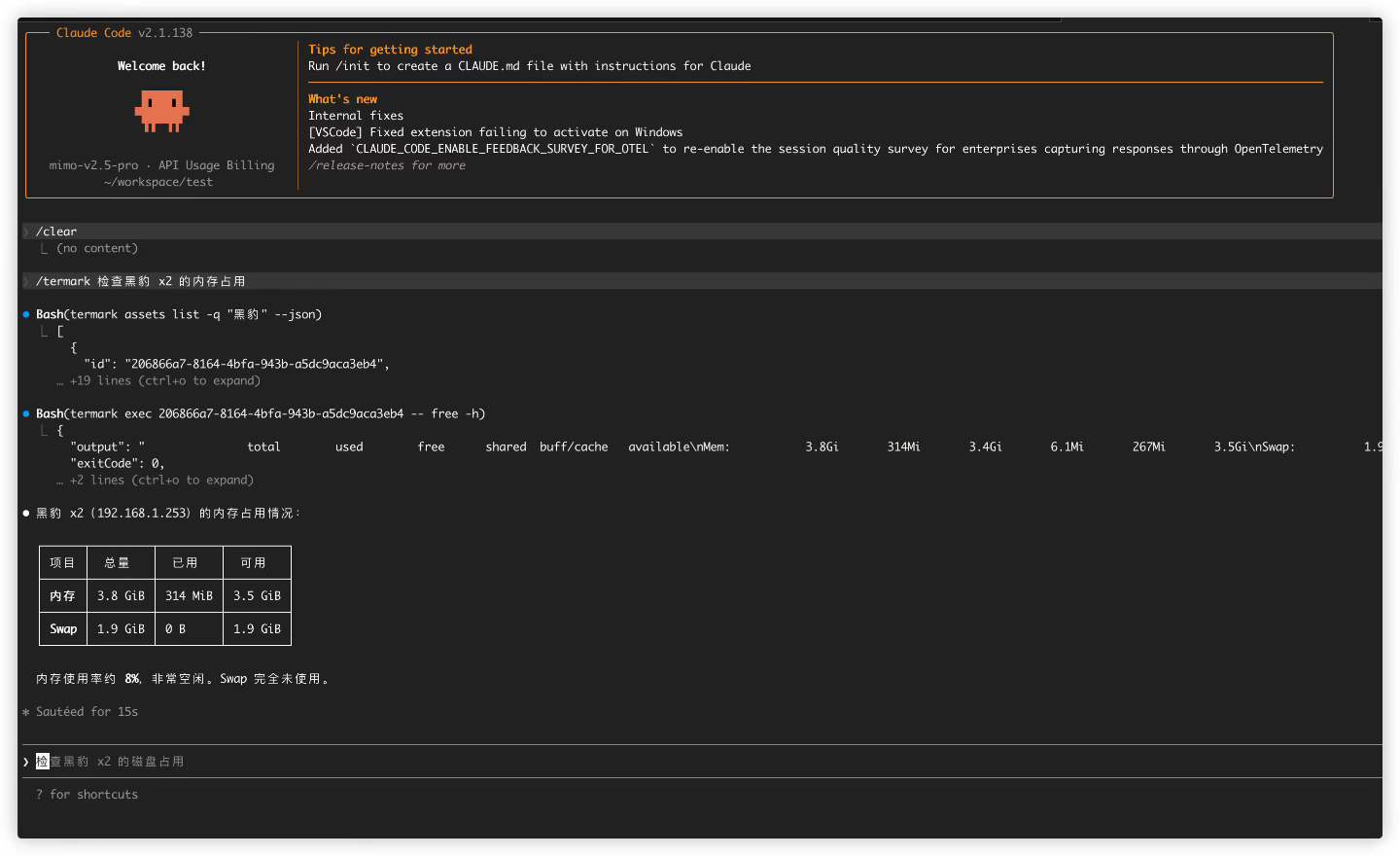This screenshot has height=856, width=1400.
Task: Click the Swap row "0 B" used cell
Action: 189,629
